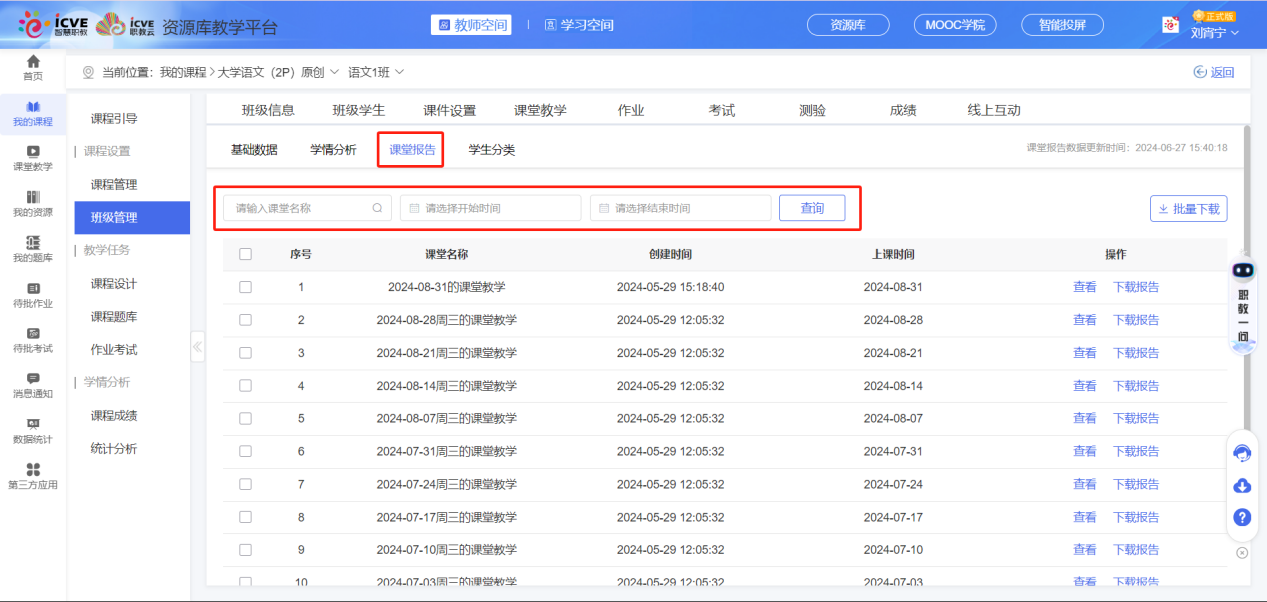Toggle the select-all checkbox in table header
Screen dimensions: 1267x602
(246, 254)
